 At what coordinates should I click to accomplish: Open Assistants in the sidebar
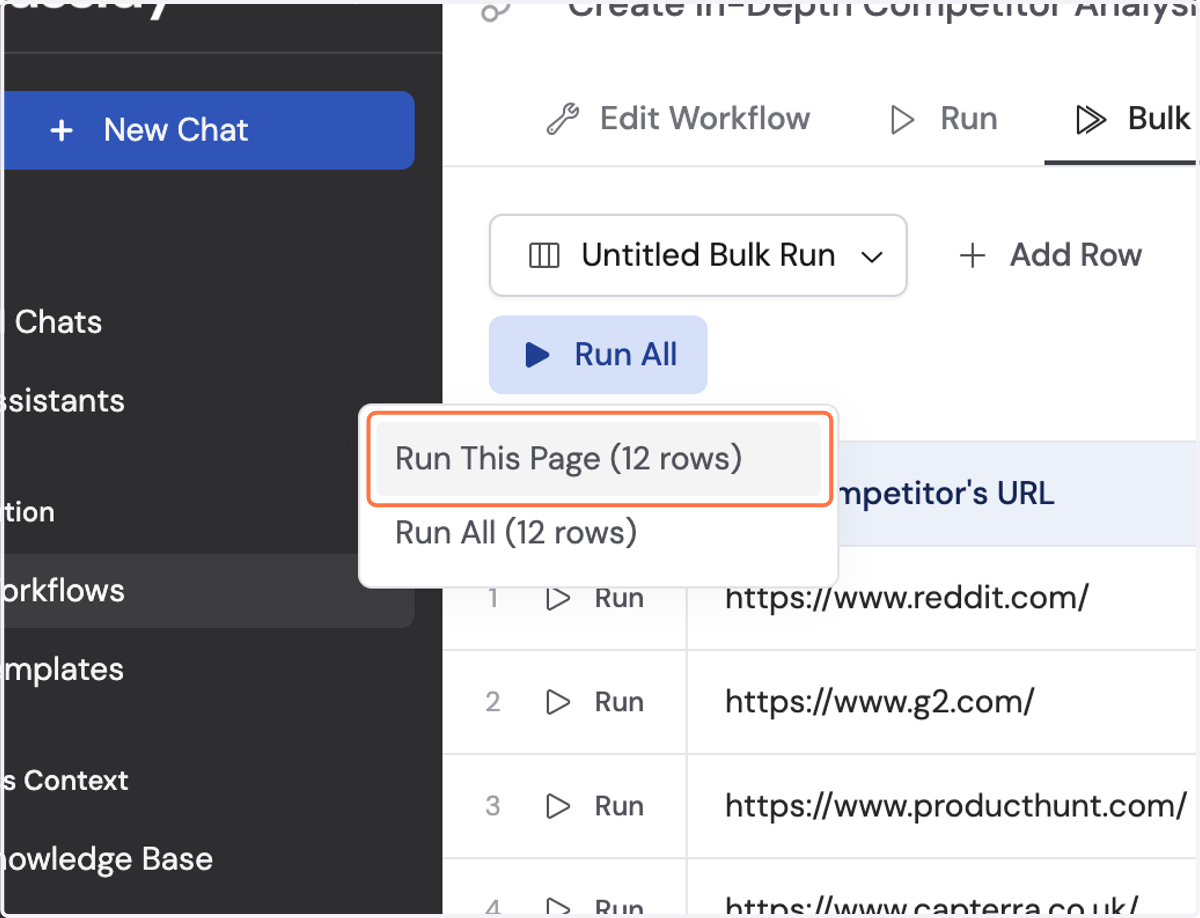(62, 401)
